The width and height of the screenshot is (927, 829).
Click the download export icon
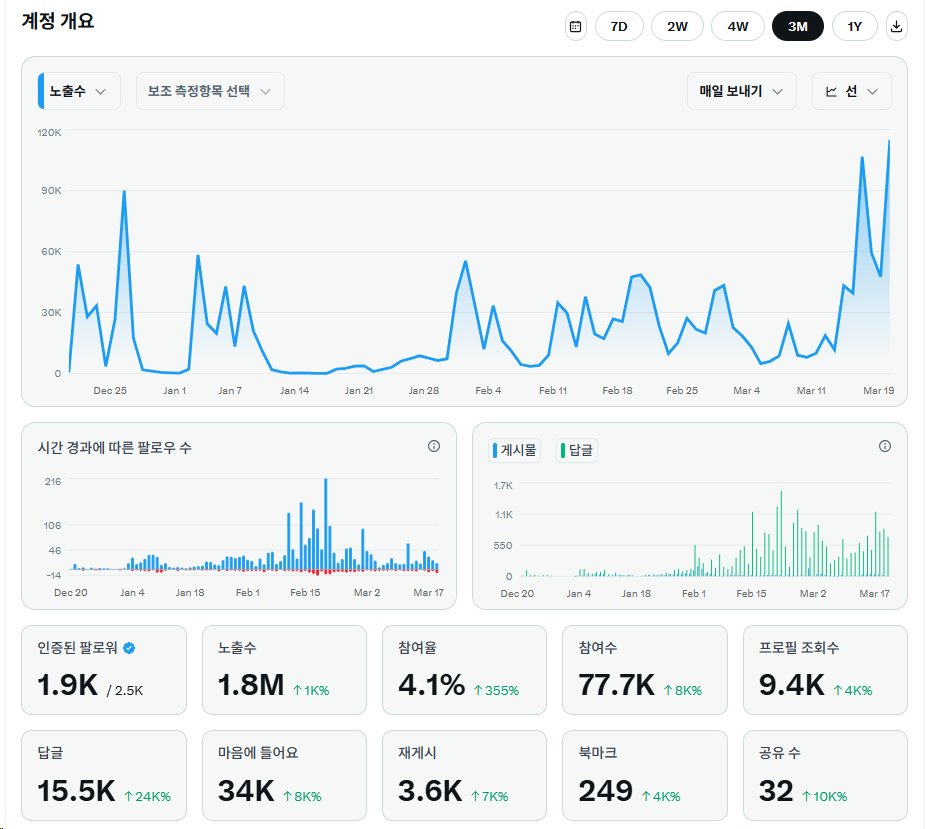tap(894, 26)
